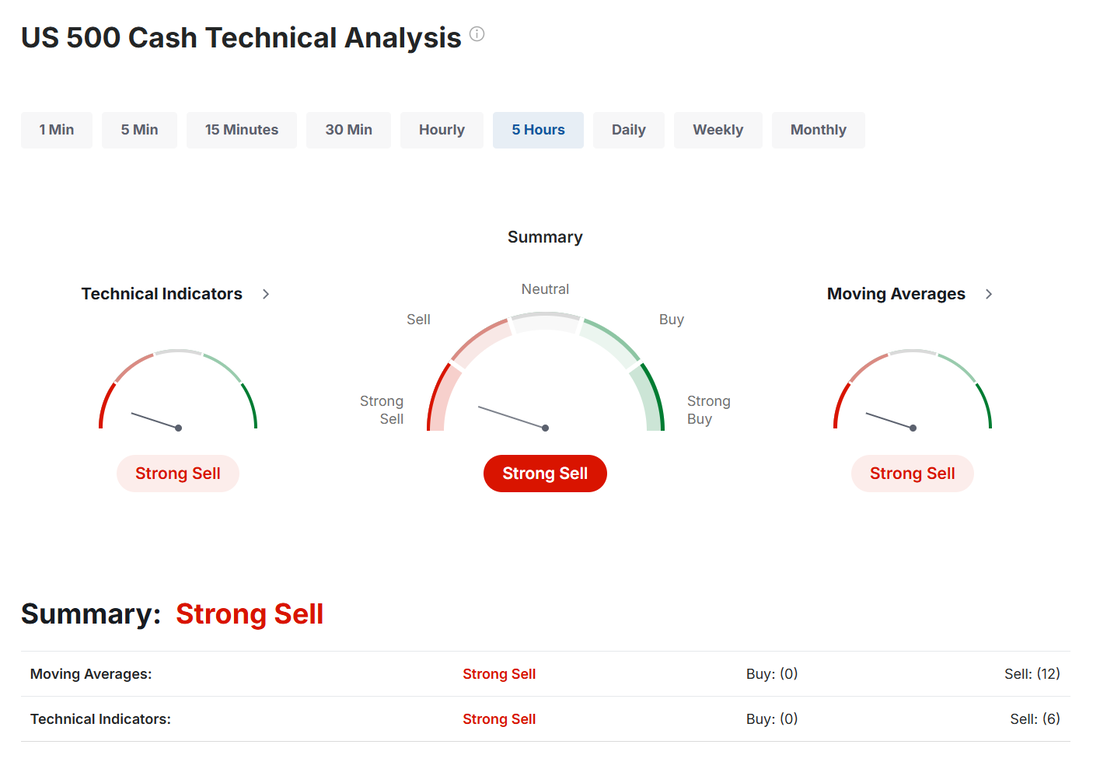
Task: Choose the Hourly timeframe tab
Action: (442, 130)
